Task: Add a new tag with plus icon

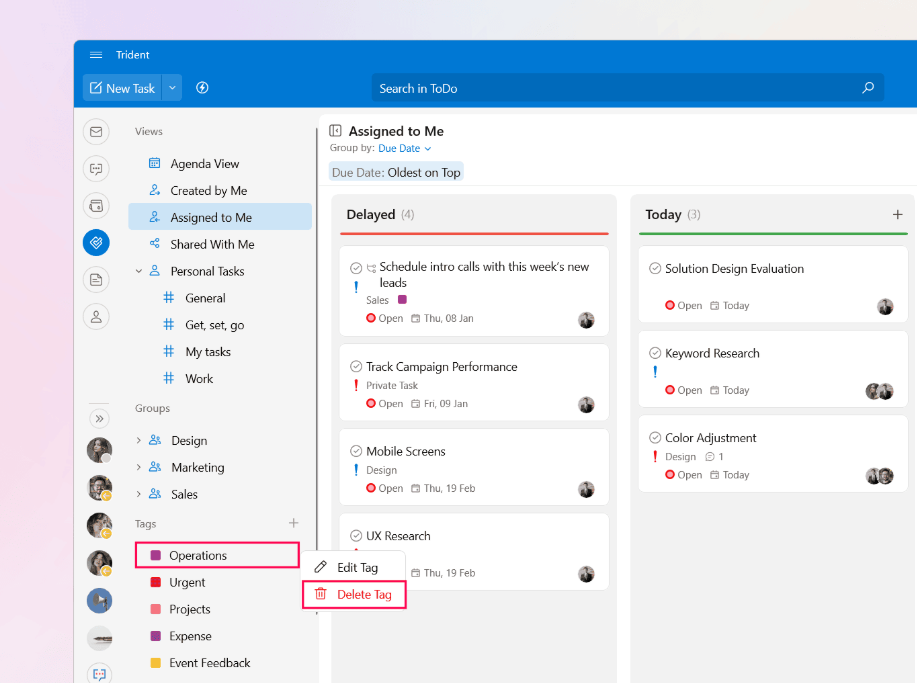Action: (x=294, y=523)
